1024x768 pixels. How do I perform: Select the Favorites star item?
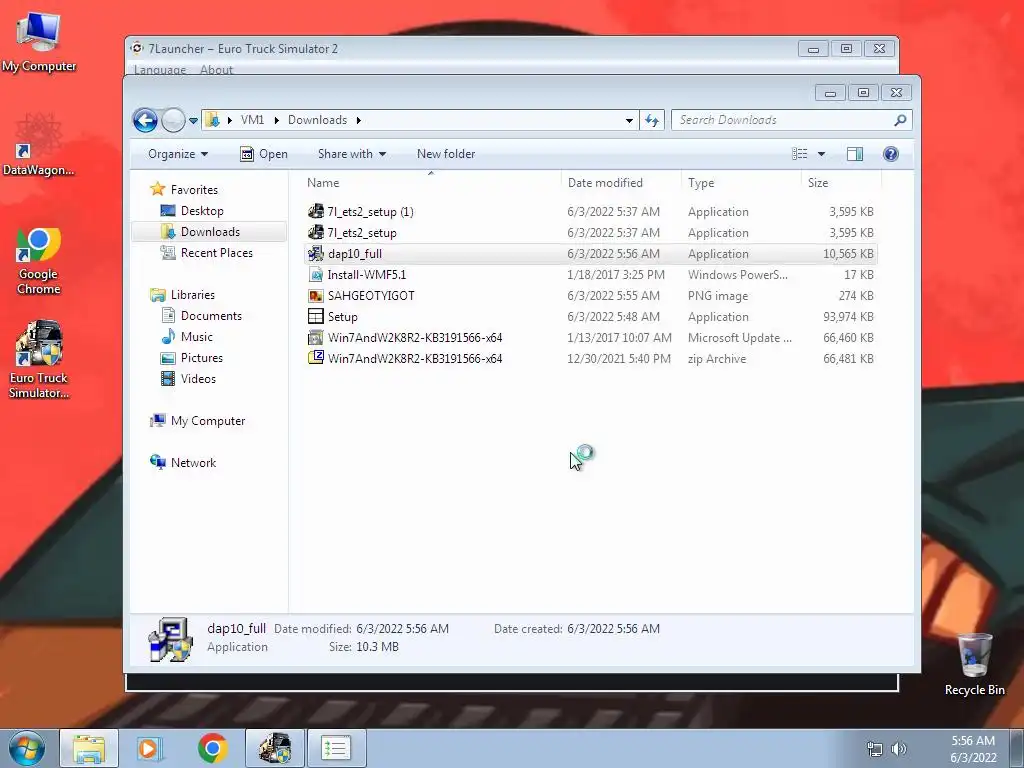pos(184,189)
